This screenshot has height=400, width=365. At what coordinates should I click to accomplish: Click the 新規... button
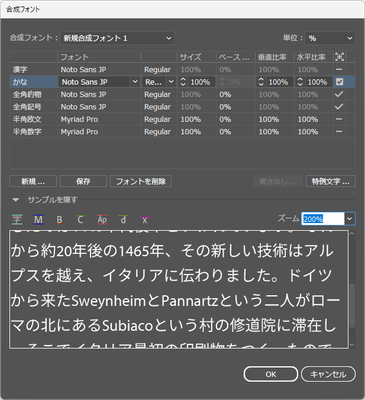point(33,181)
